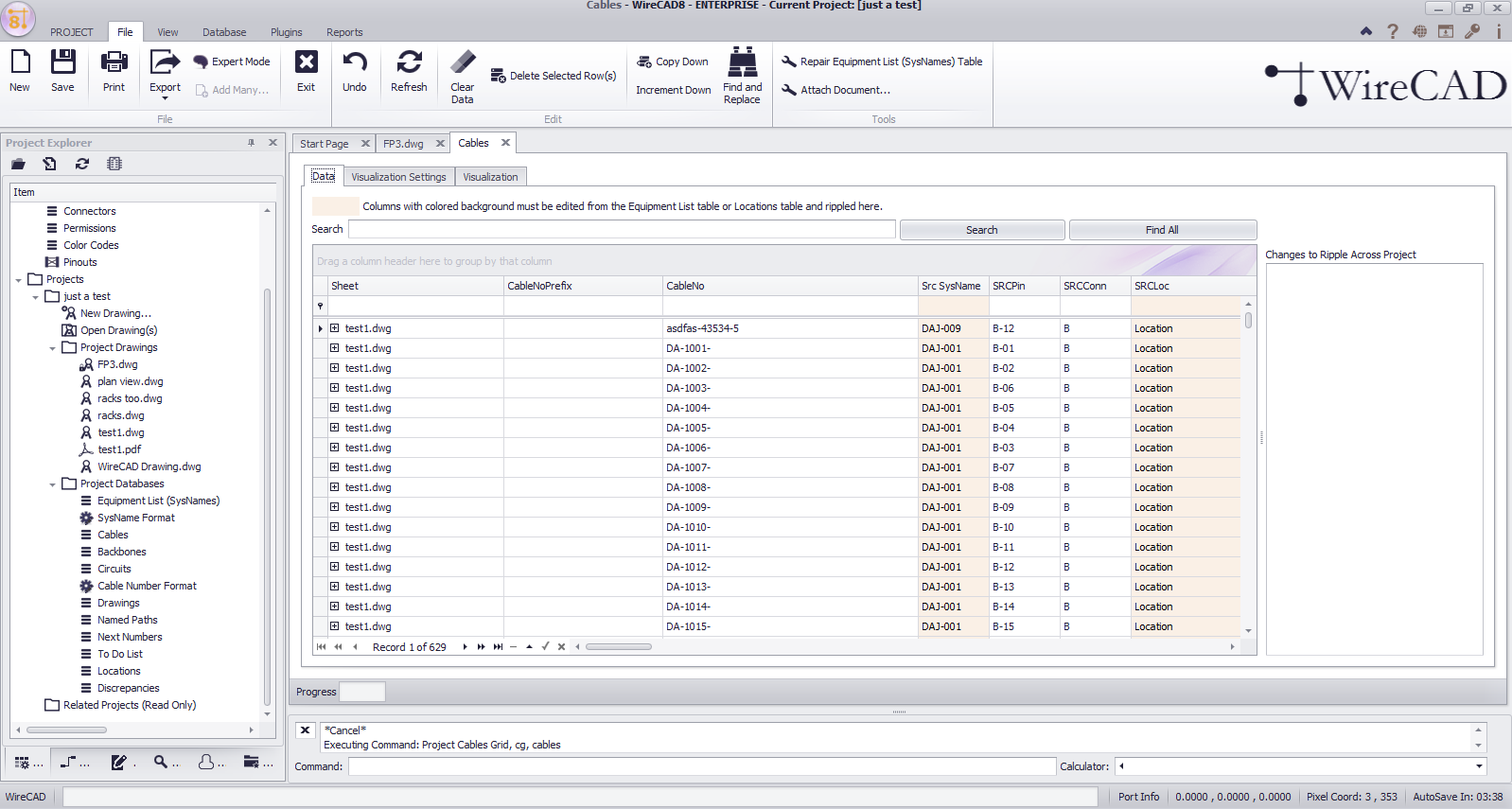Toggle Expert Mode

232,62
